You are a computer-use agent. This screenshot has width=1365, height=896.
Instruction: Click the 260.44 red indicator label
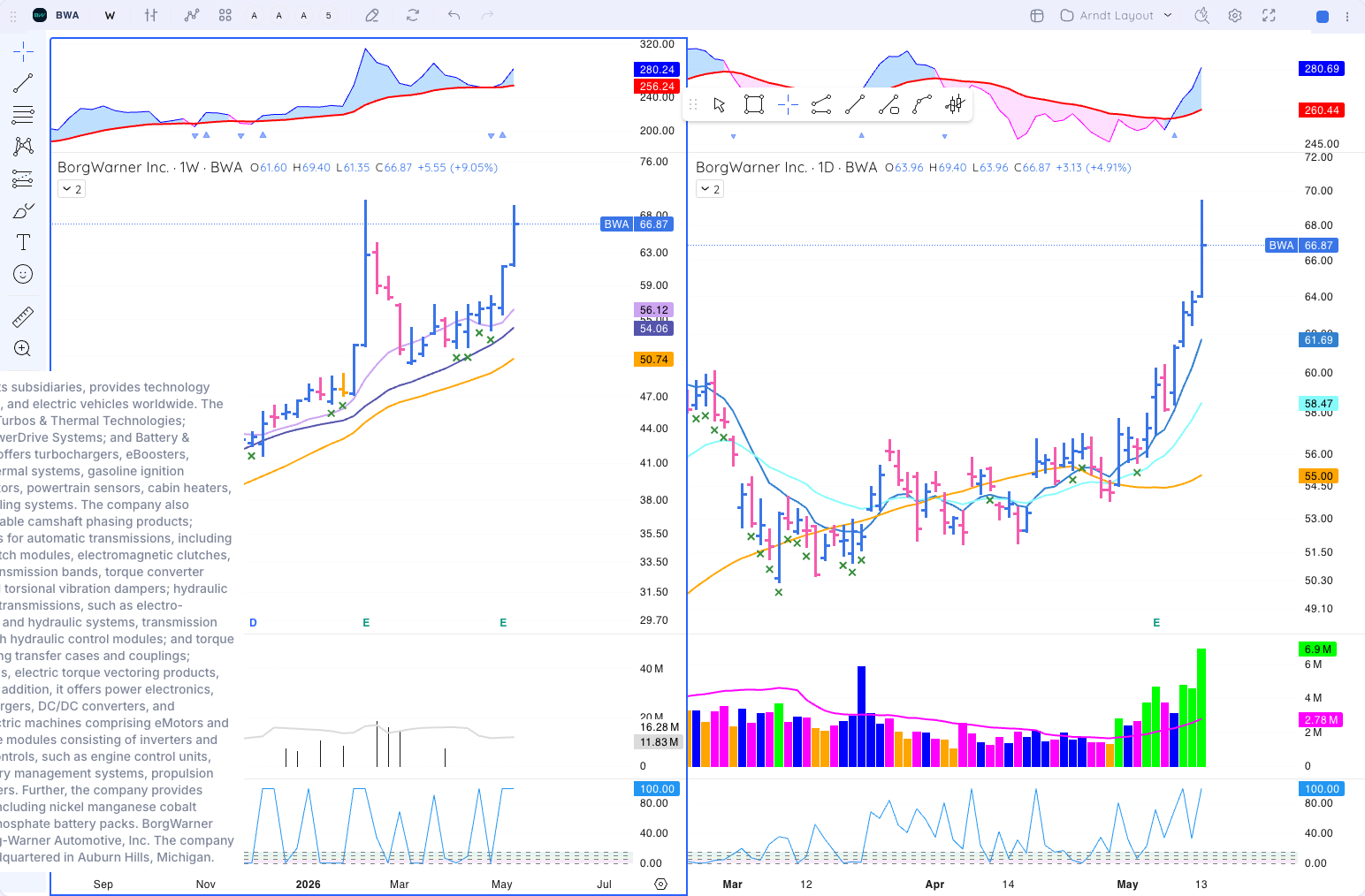tap(1321, 110)
